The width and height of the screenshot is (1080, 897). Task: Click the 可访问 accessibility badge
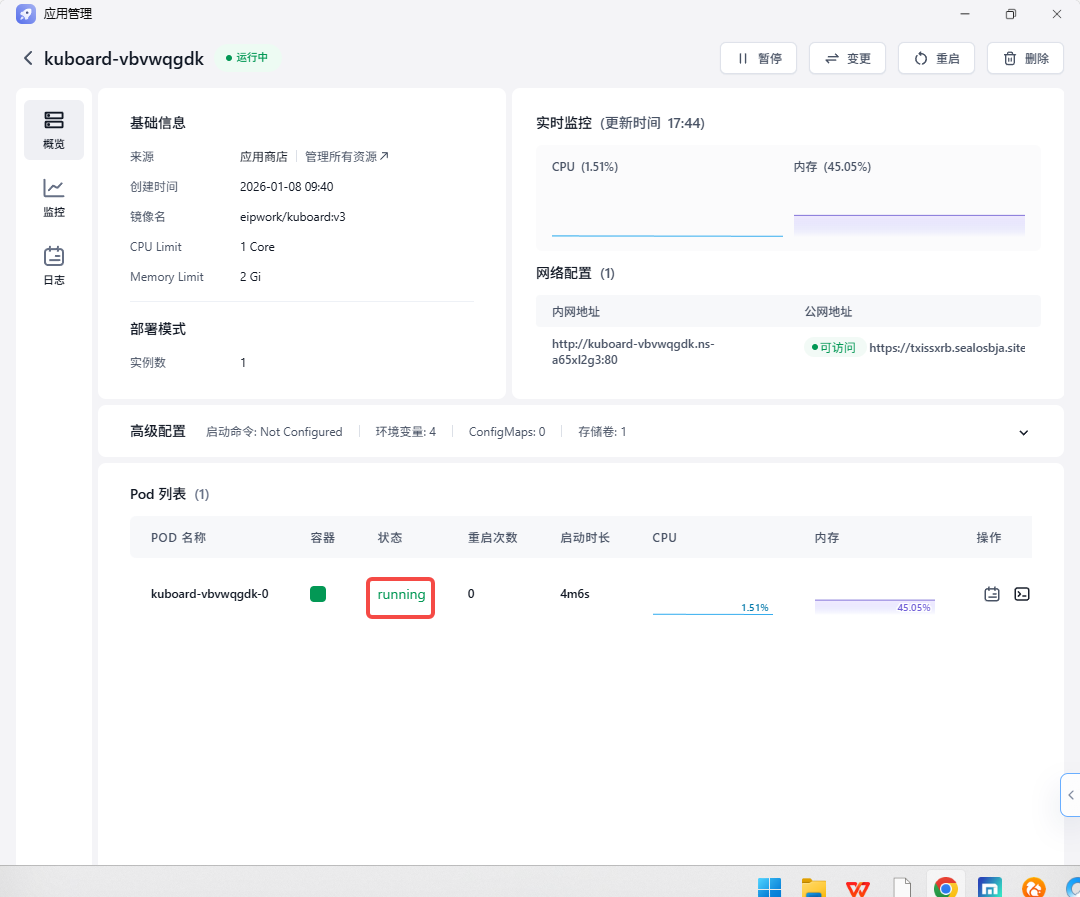tap(833, 348)
